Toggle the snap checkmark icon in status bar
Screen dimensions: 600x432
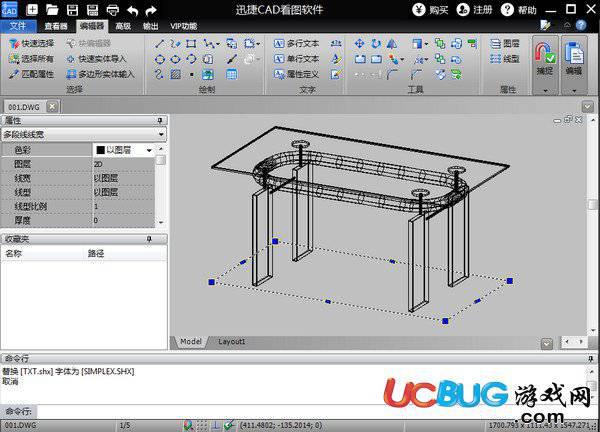pyautogui.click(x=229, y=425)
